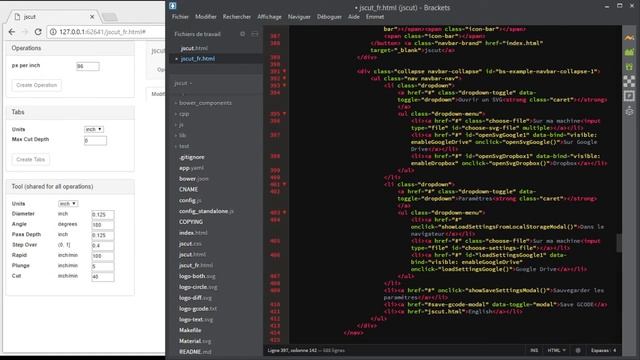Click the Create Tabs button
640x360 pixels.
click(x=31, y=159)
